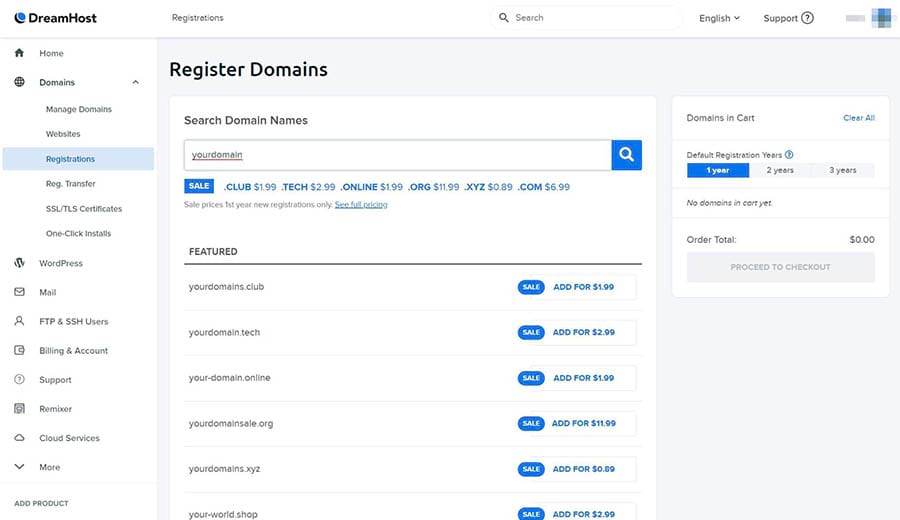This screenshot has width=900, height=520.
Task: Select Registrations in sidebar
Action: point(78,159)
